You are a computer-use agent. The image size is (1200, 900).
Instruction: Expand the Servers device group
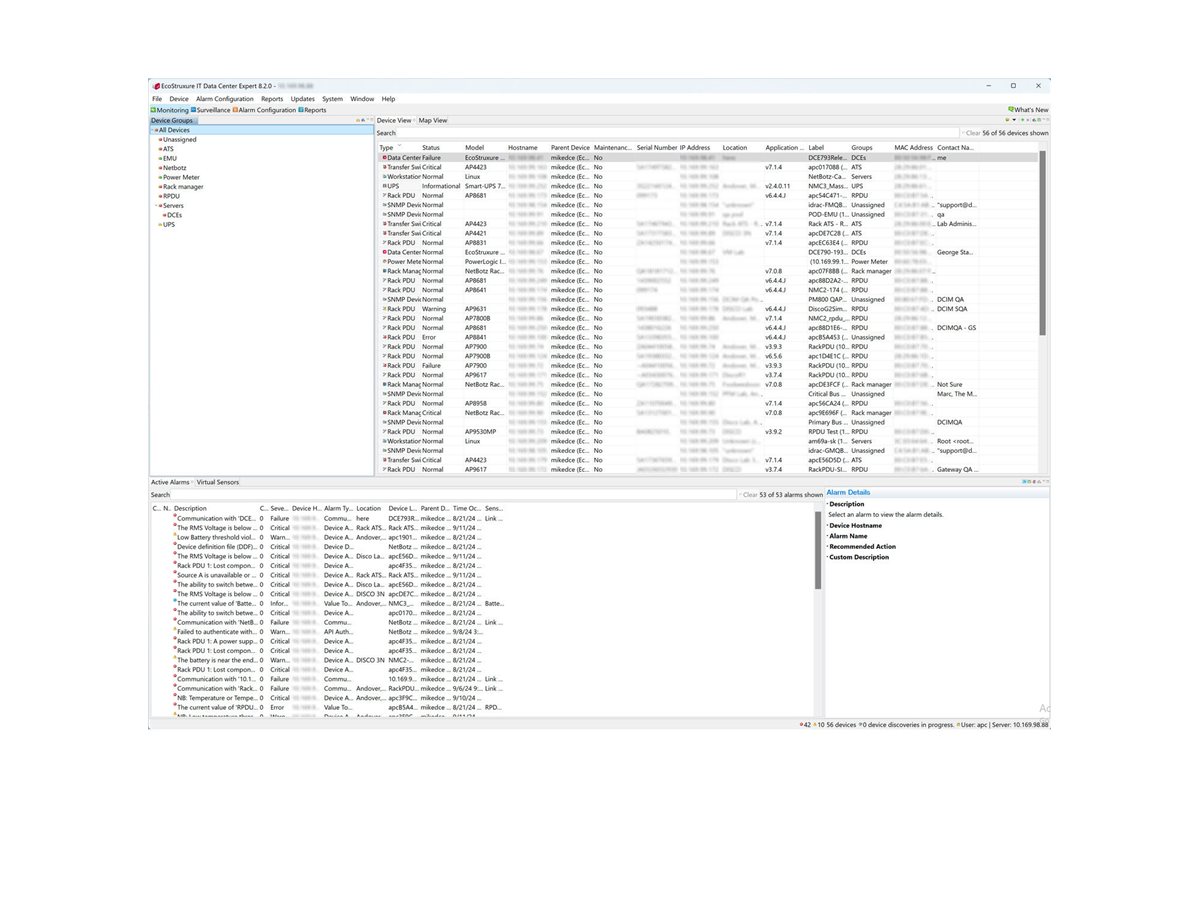click(x=157, y=205)
